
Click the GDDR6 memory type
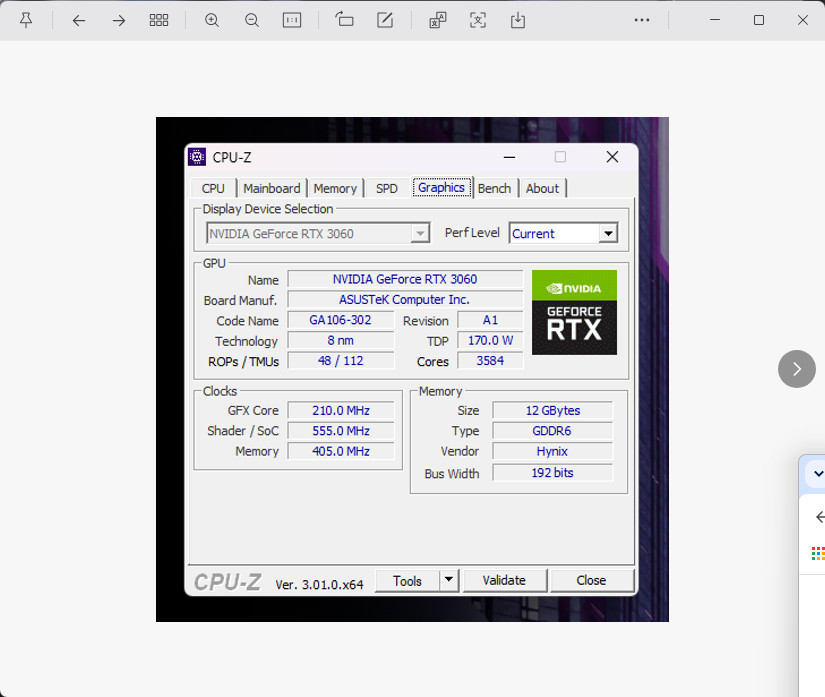pyautogui.click(x=552, y=431)
